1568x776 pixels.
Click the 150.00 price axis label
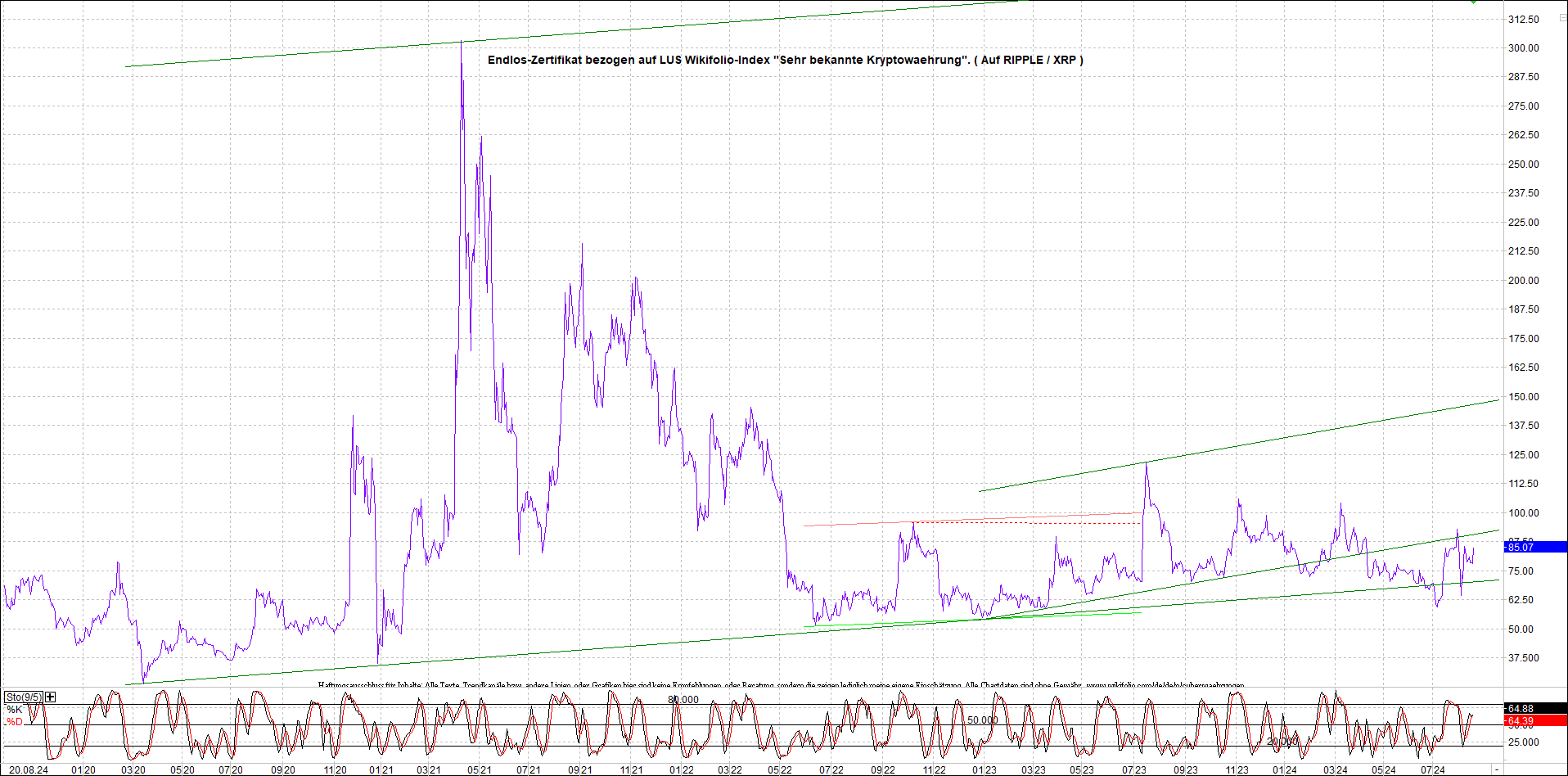click(1523, 397)
